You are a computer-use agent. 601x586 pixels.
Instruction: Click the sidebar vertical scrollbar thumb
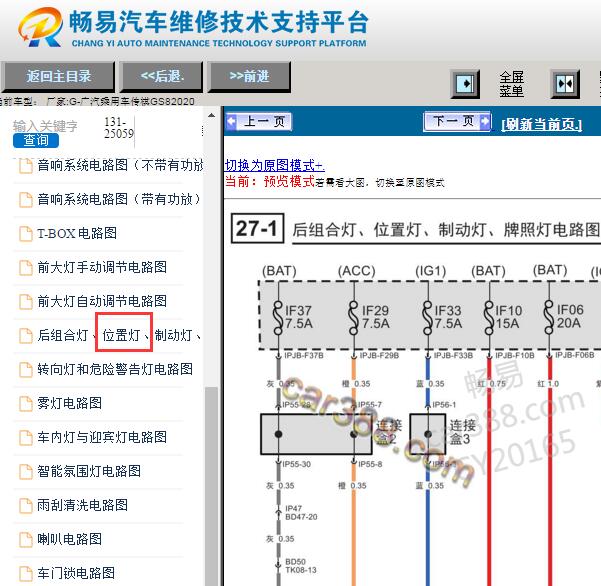click(211, 486)
